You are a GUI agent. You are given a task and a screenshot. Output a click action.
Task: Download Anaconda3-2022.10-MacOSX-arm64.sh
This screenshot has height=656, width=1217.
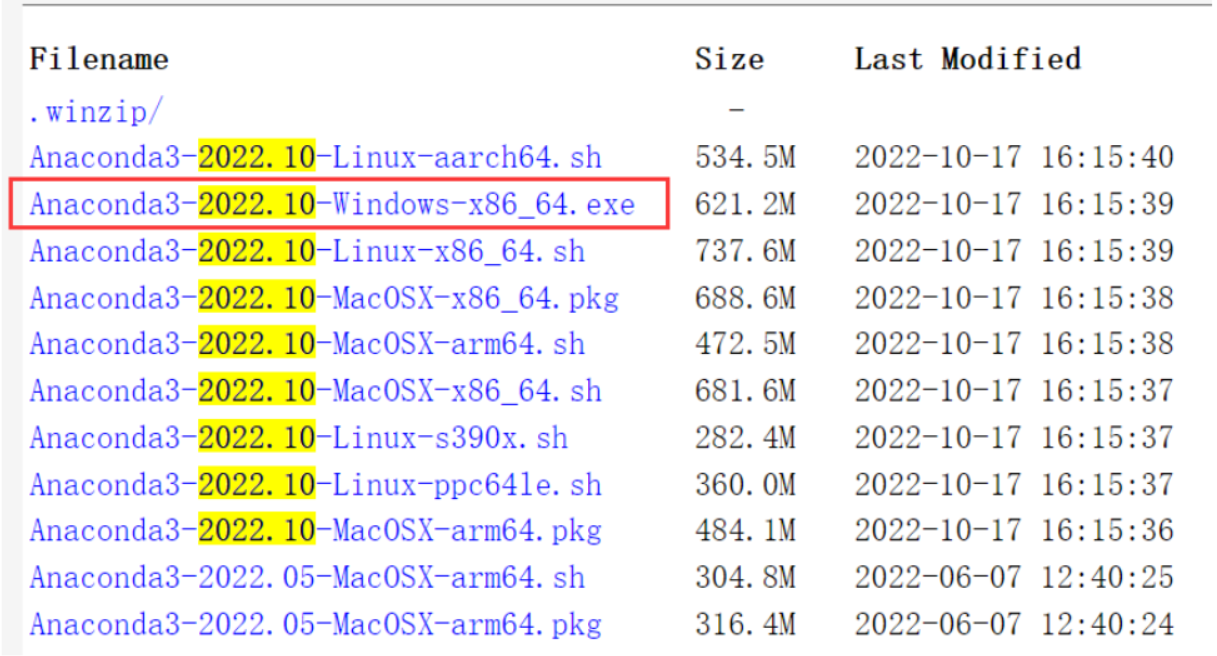pos(308,344)
